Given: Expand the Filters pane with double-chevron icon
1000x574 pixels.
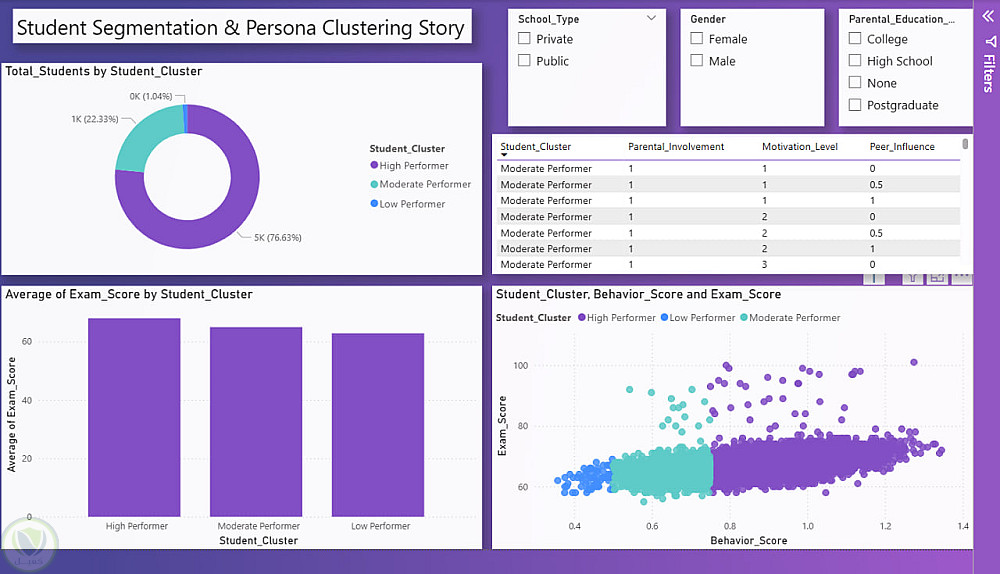Looking at the screenshot, I should coord(988,16).
